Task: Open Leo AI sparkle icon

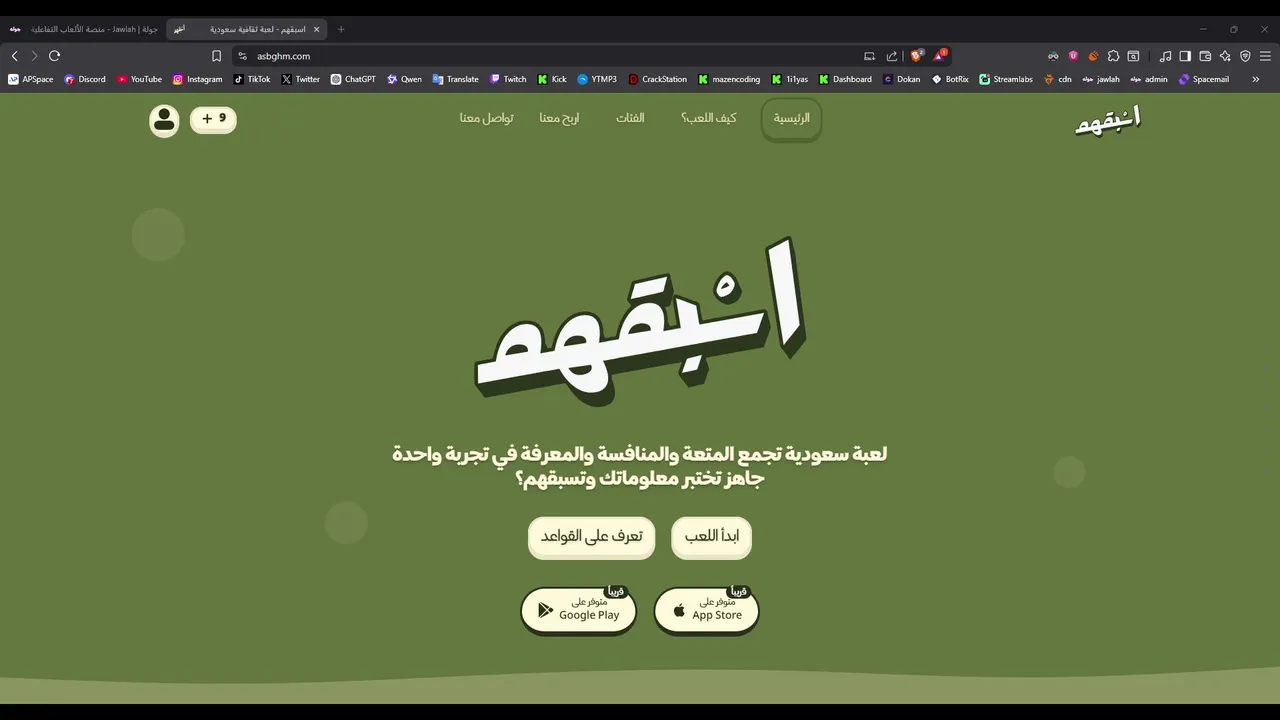Action: [1225, 56]
